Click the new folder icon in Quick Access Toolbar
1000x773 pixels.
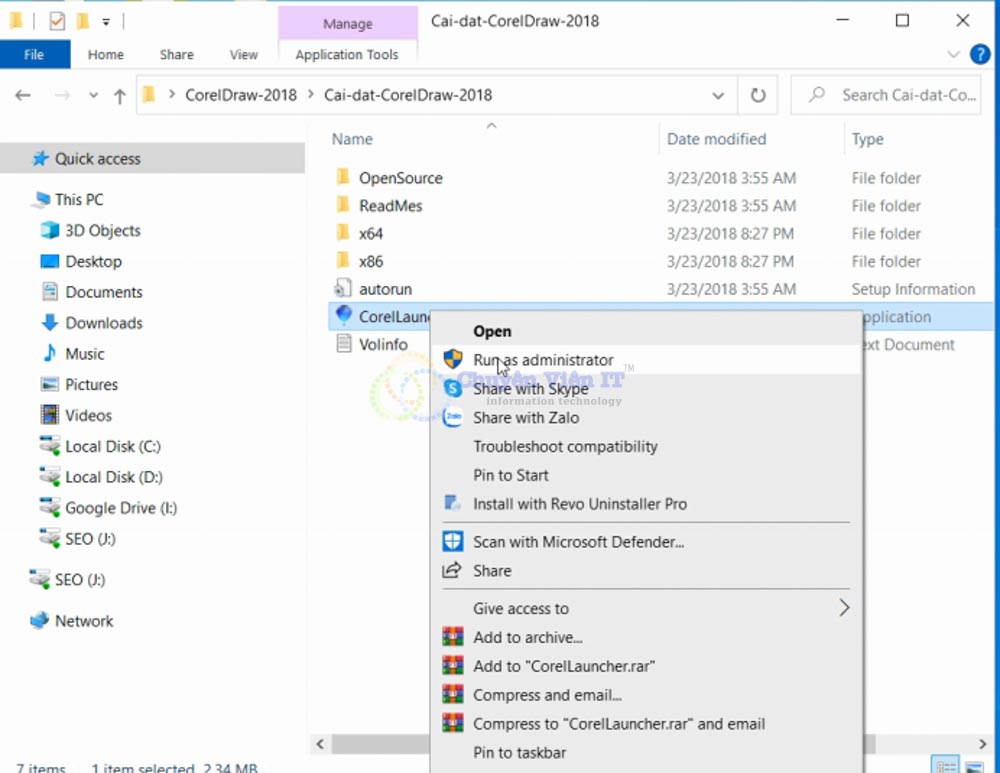coord(84,20)
